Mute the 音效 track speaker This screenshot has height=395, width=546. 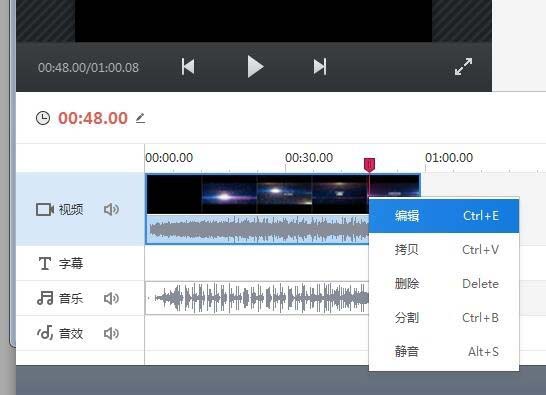coord(111,333)
